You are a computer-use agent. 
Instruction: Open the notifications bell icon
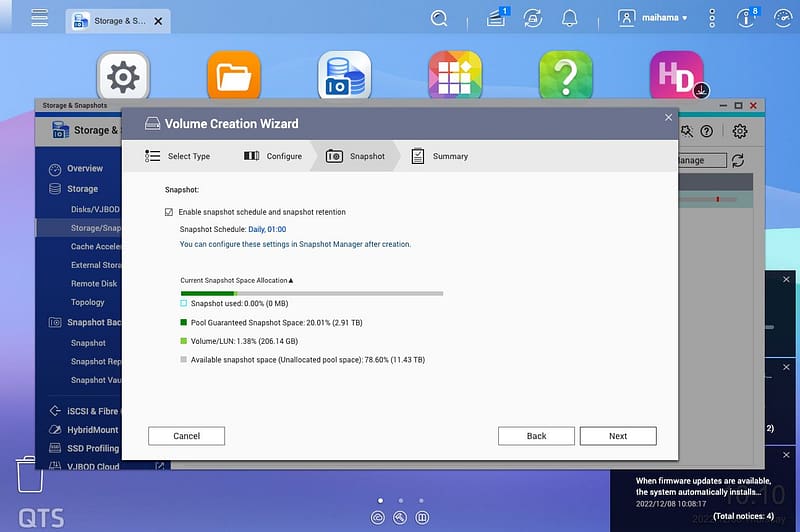point(569,18)
